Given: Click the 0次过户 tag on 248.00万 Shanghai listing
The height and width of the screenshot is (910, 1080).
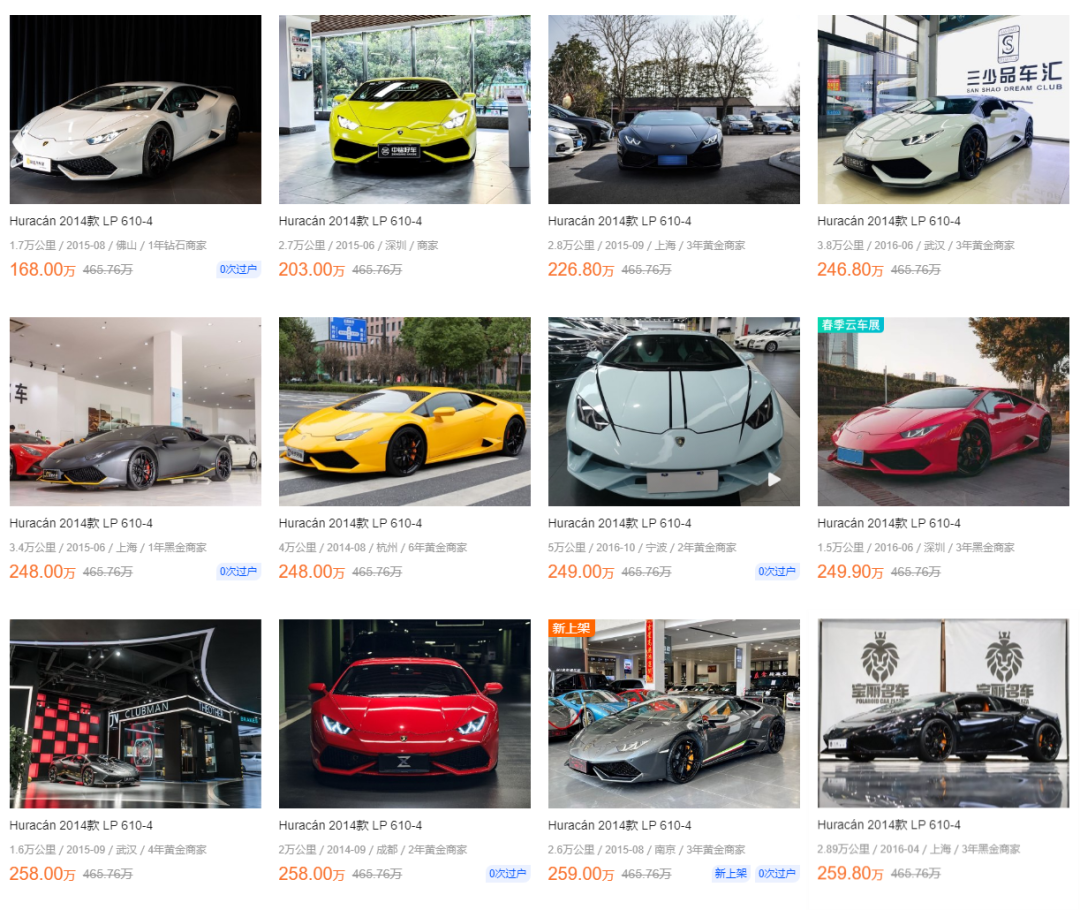Looking at the screenshot, I should click(238, 571).
